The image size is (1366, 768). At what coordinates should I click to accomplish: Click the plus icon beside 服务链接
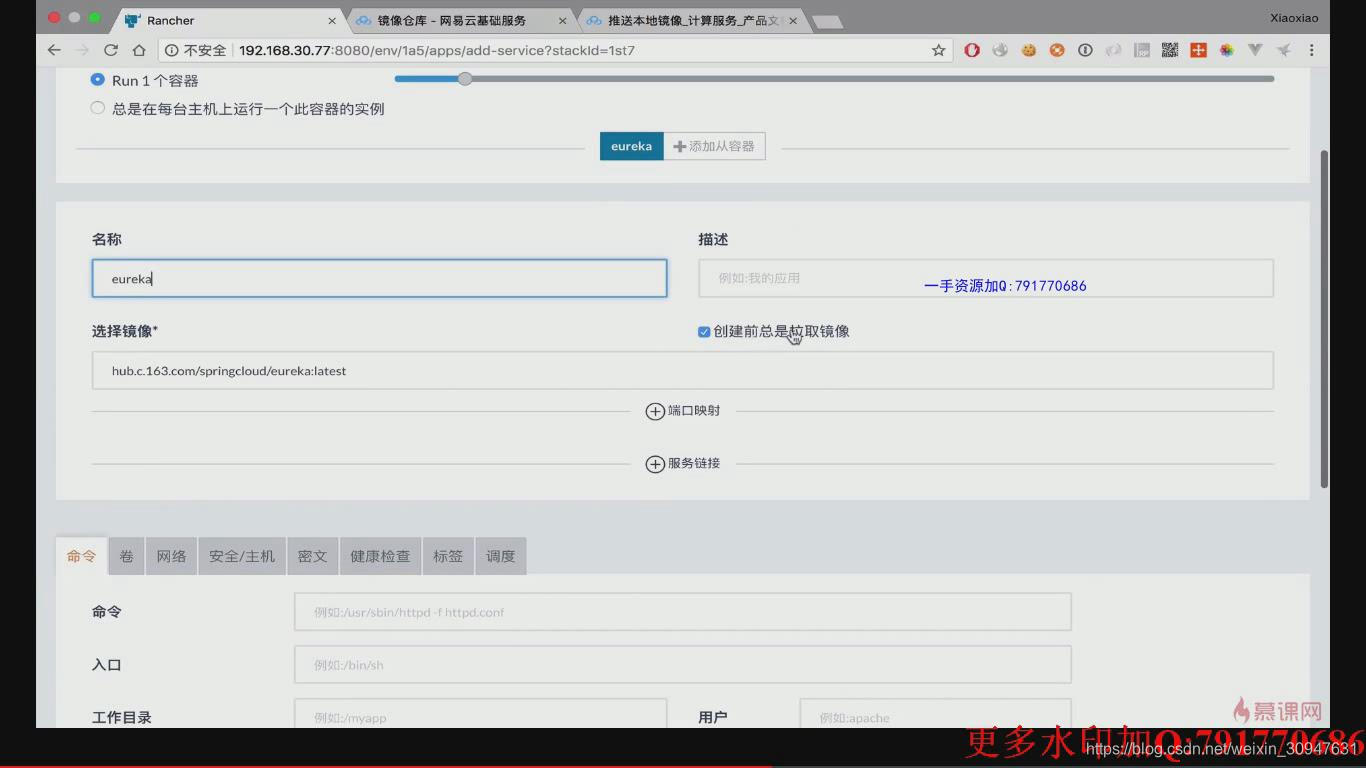[655, 464]
